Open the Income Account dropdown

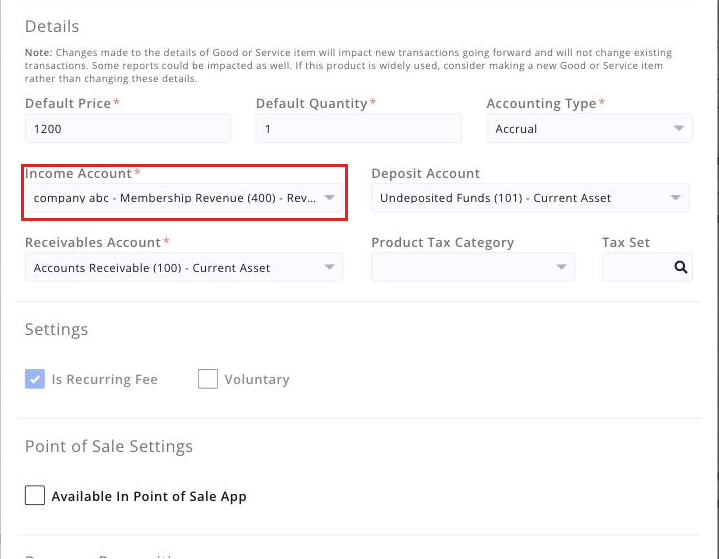[x=184, y=198]
